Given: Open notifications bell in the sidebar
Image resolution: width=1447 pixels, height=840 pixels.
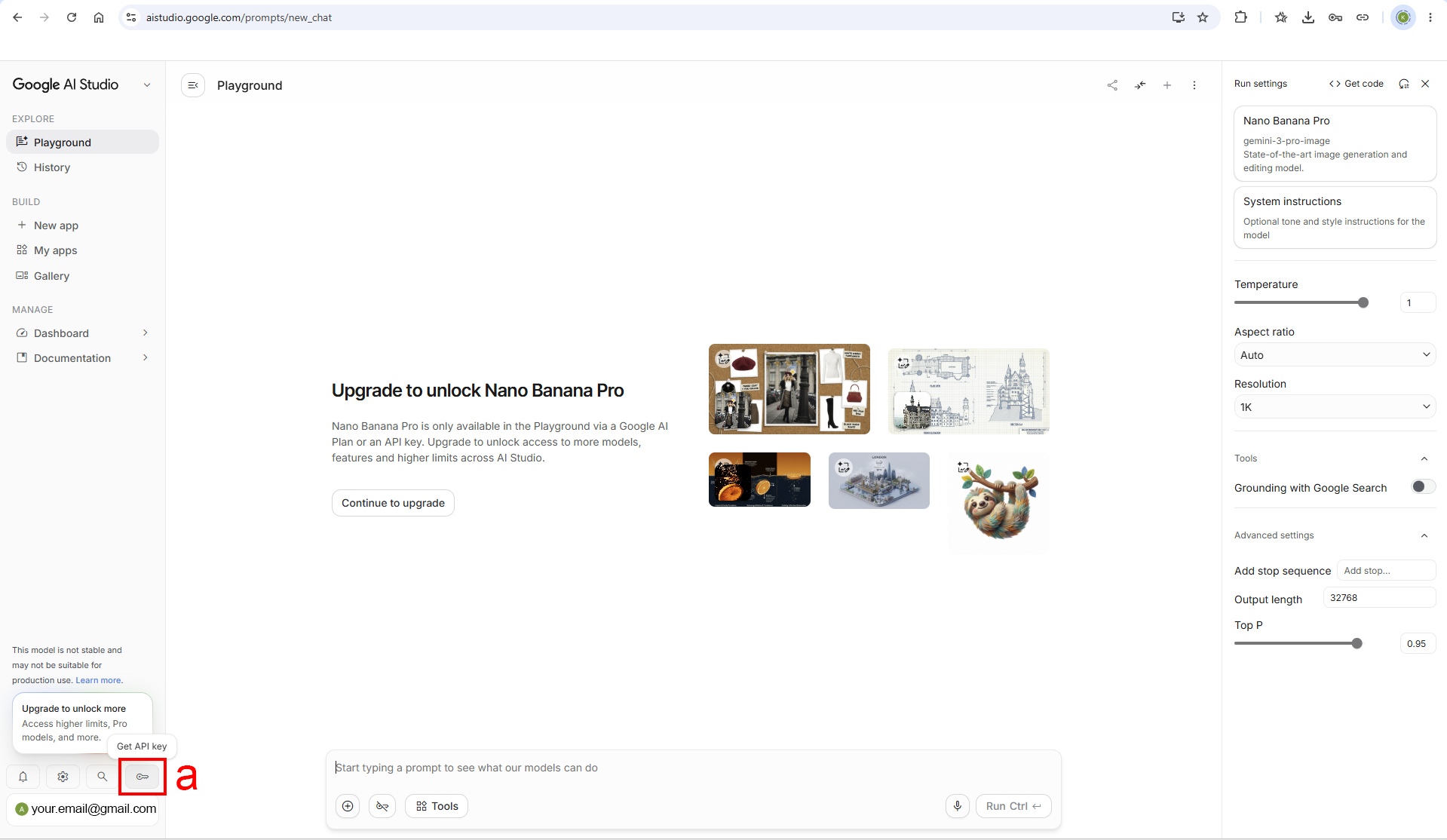Looking at the screenshot, I should (x=23, y=776).
